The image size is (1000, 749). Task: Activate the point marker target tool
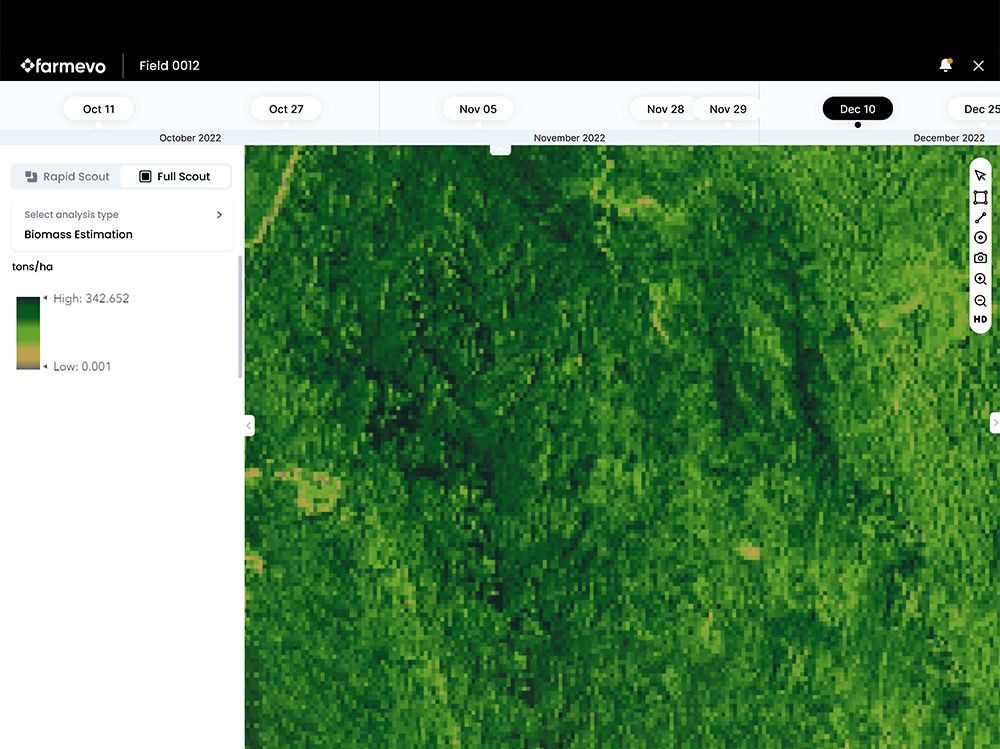[980, 238]
